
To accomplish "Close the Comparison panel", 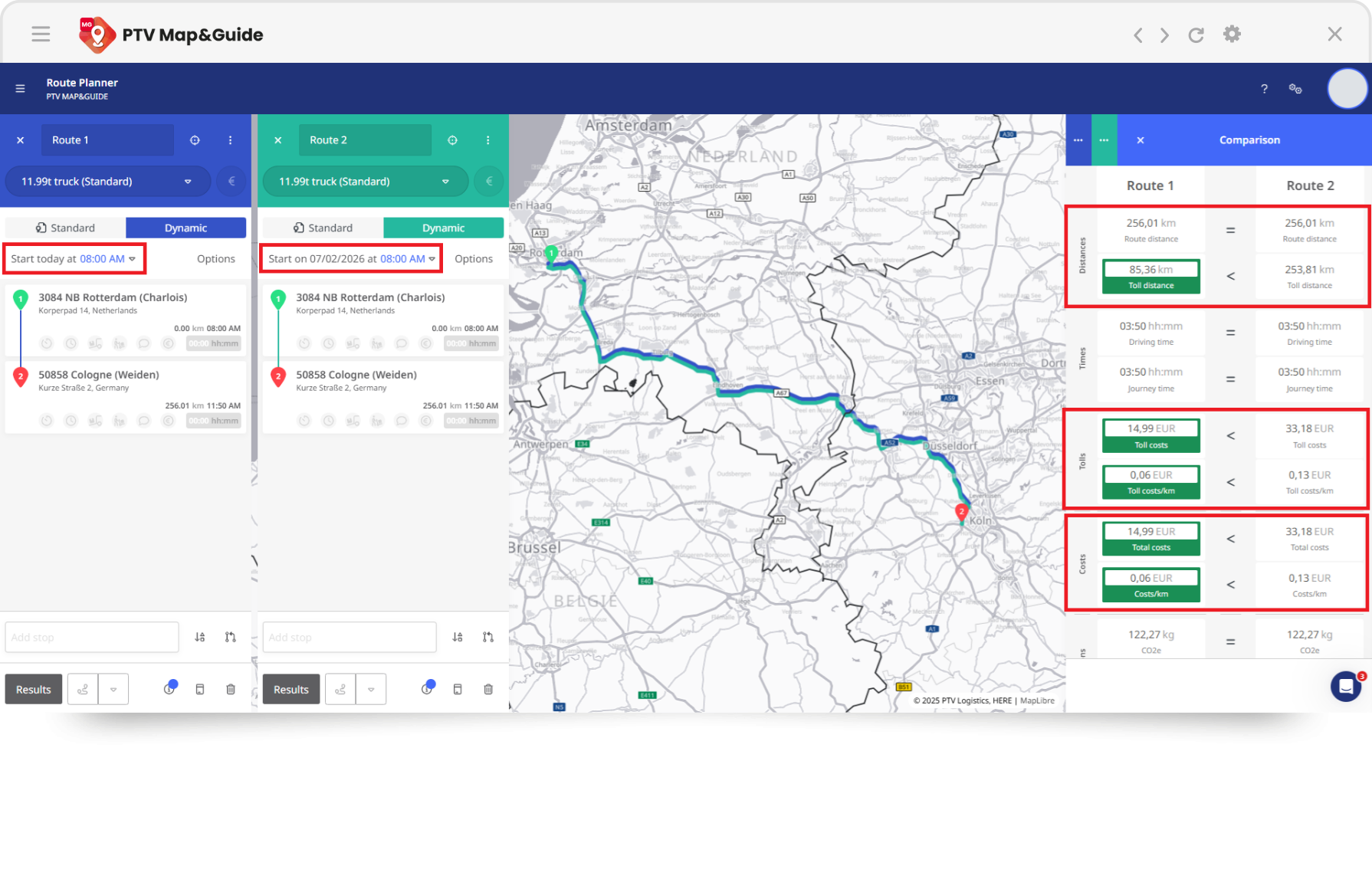I will [1141, 140].
